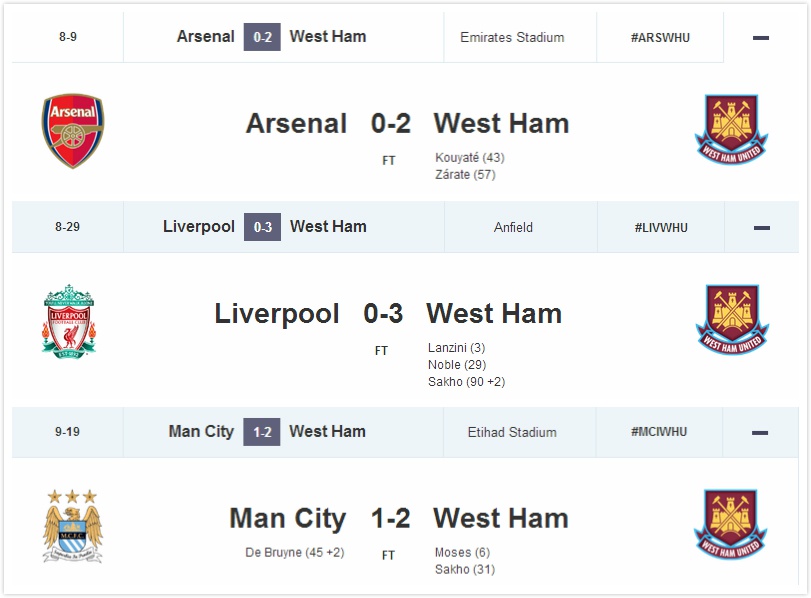The image size is (811, 598).
Task: Click the 0-3 score badge in Liverpool row
Action: coord(263,227)
